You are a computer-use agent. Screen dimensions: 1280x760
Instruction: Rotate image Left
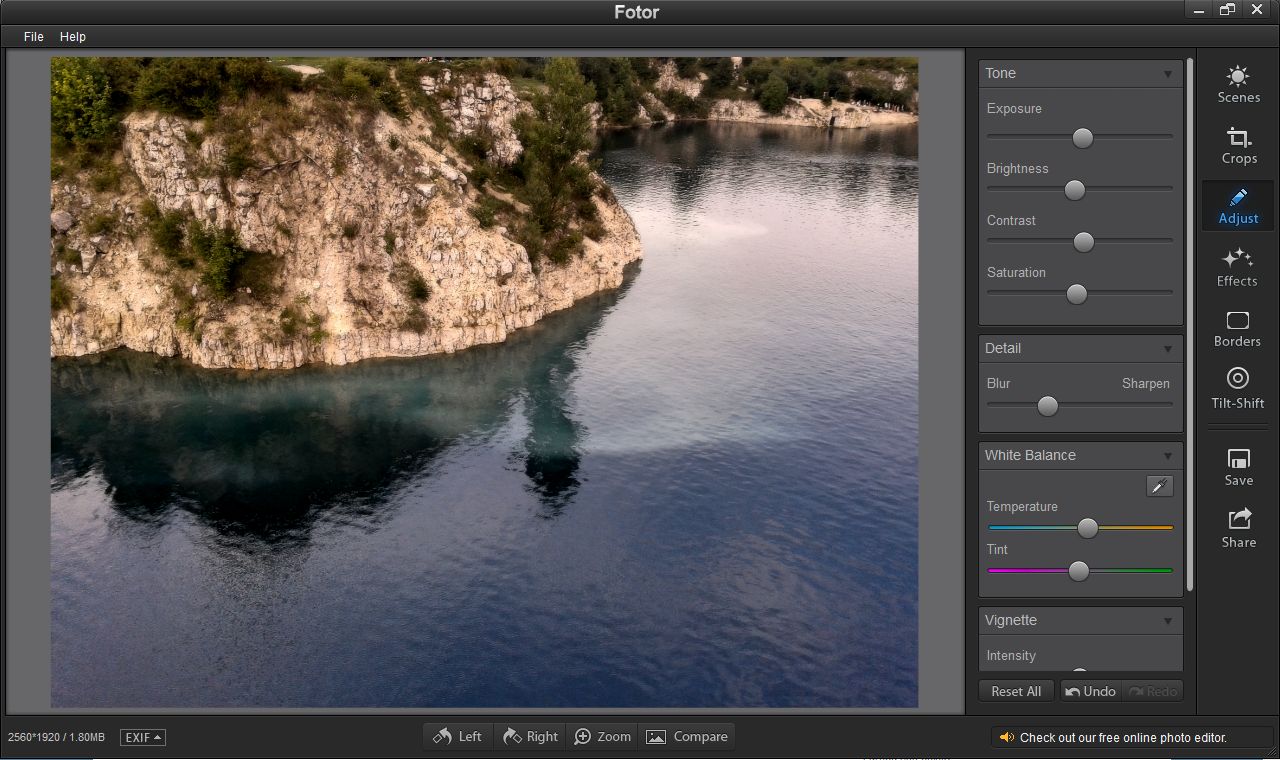[458, 737]
